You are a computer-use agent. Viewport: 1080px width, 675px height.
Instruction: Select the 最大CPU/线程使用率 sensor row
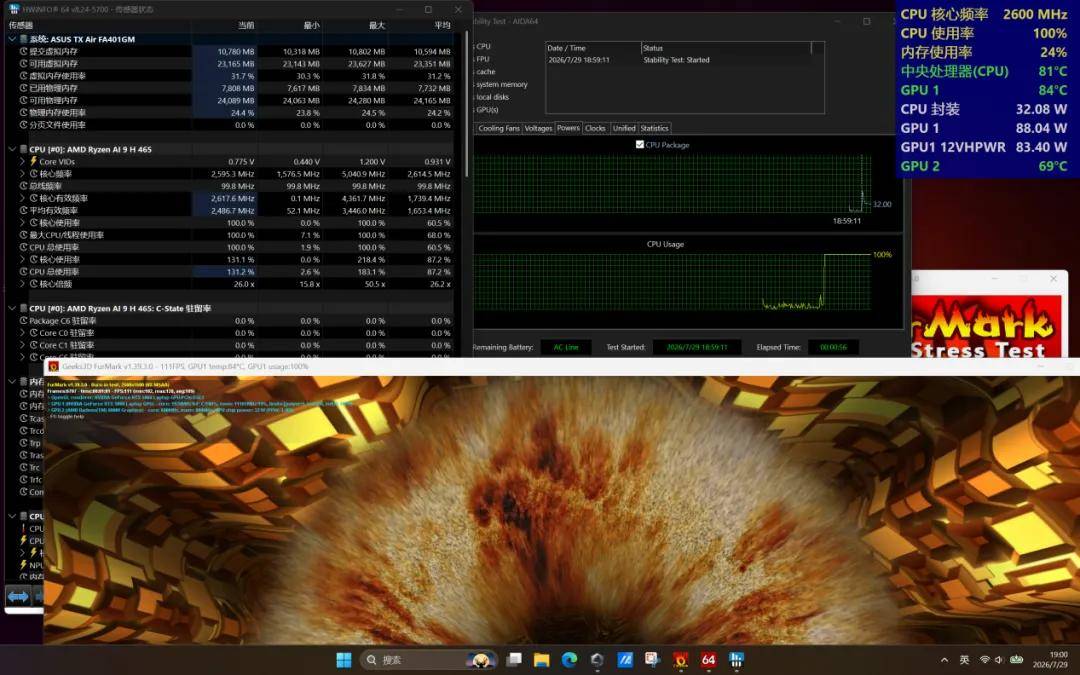230,235
